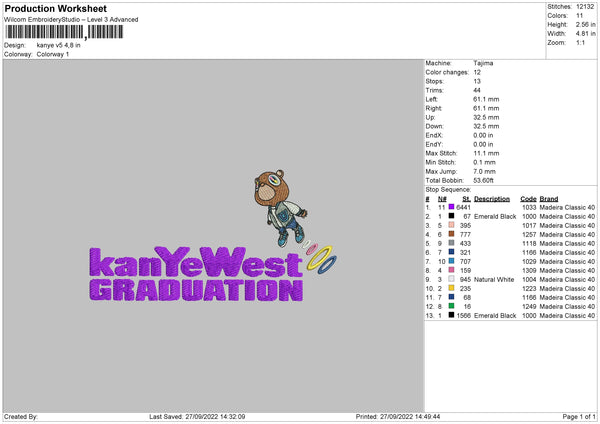The height and width of the screenshot is (424, 600).
Task: Click the 'Created By:' footer label
Action: pyautogui.click(x=21, y=416)
